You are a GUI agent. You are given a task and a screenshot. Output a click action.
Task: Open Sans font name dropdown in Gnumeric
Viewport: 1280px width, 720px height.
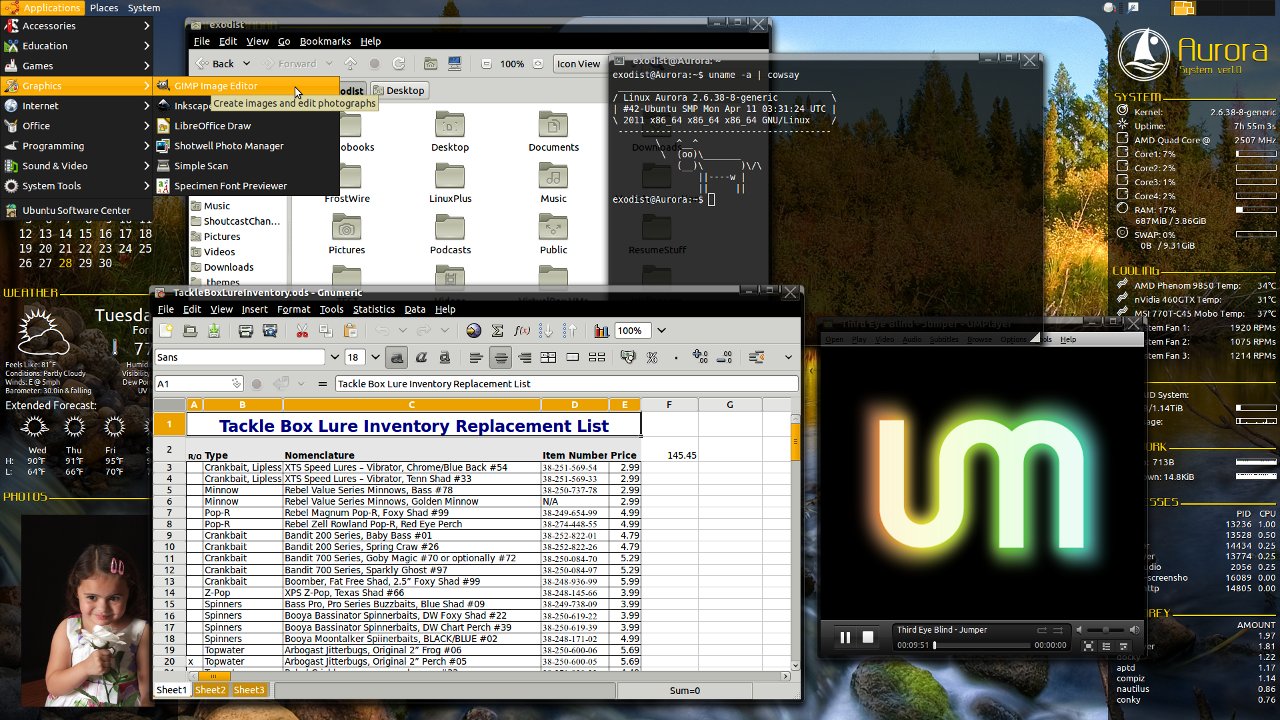(x=335, y=357)
